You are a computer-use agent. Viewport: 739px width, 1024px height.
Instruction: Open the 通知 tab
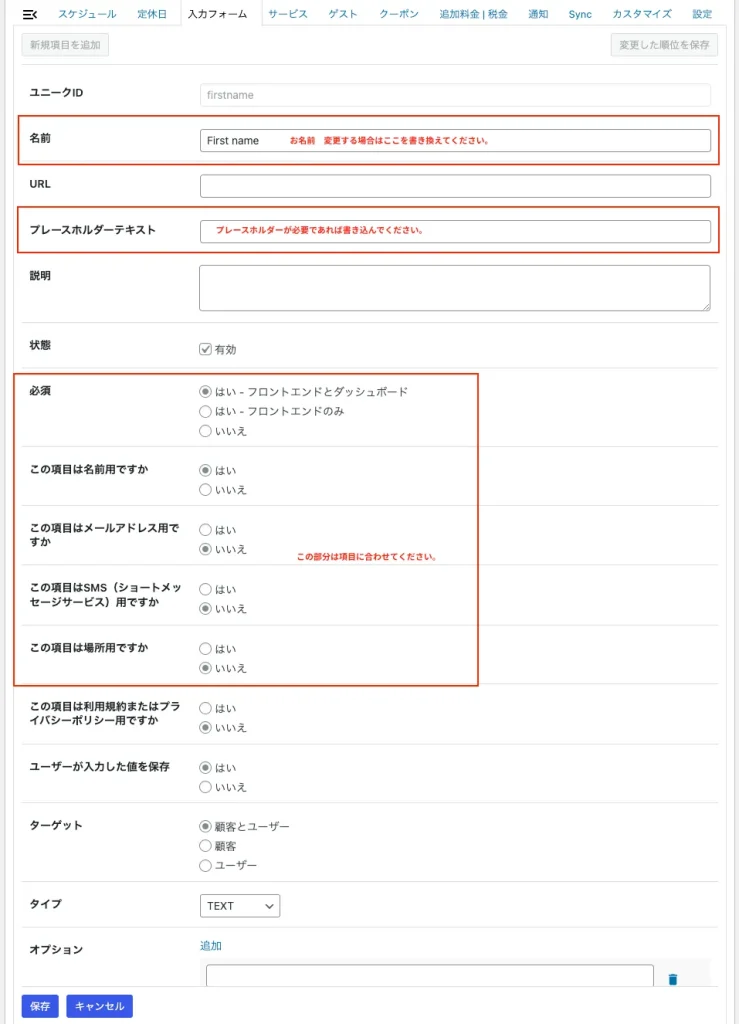(538, 14)
